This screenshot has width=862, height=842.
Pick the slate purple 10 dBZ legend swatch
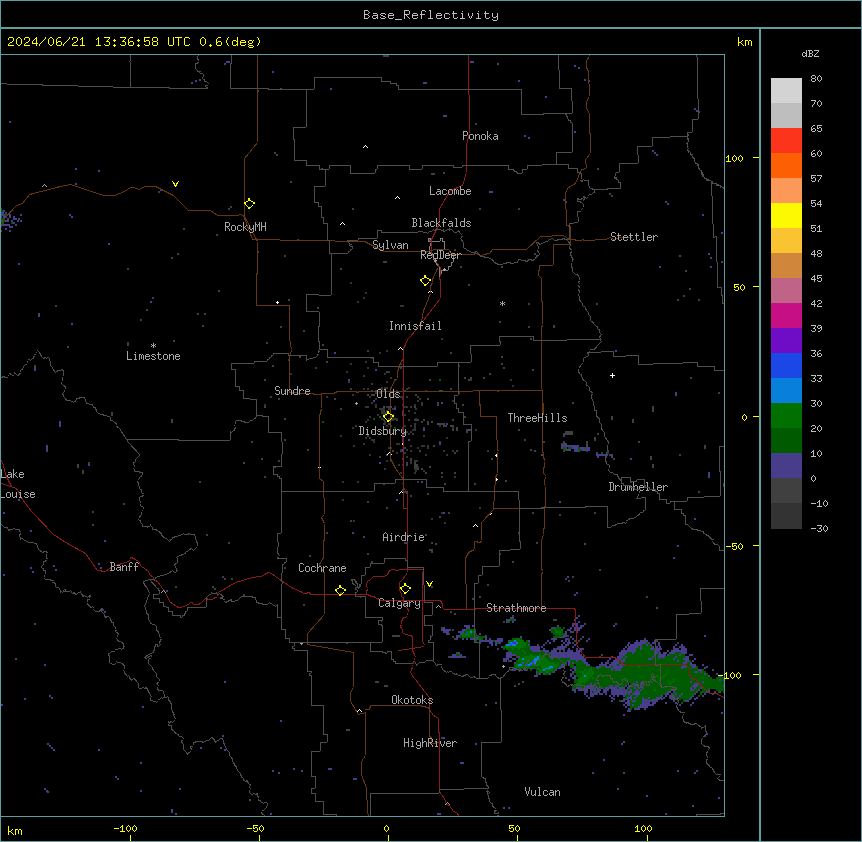(x=786, y=466)
